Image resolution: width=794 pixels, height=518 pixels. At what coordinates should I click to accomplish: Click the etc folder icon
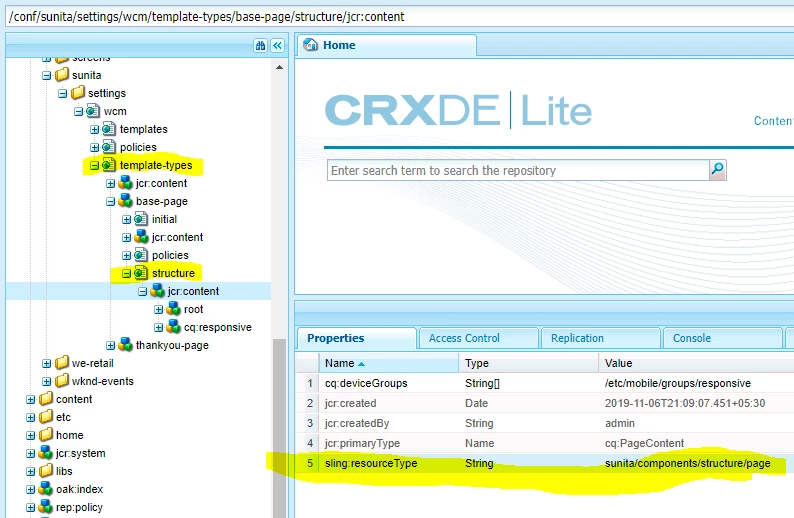coord(46,417)
